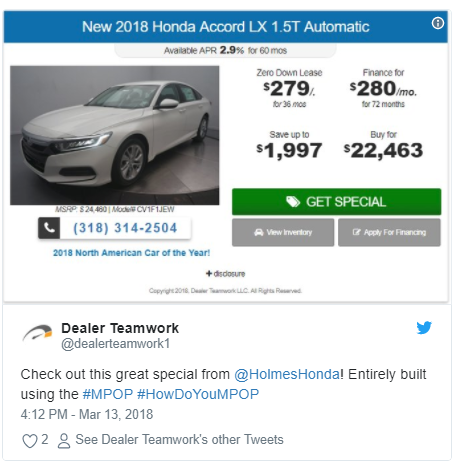This screenshot has height=466, width=459.
Task: Click the Get Special button
Action: tap(336, 202)
